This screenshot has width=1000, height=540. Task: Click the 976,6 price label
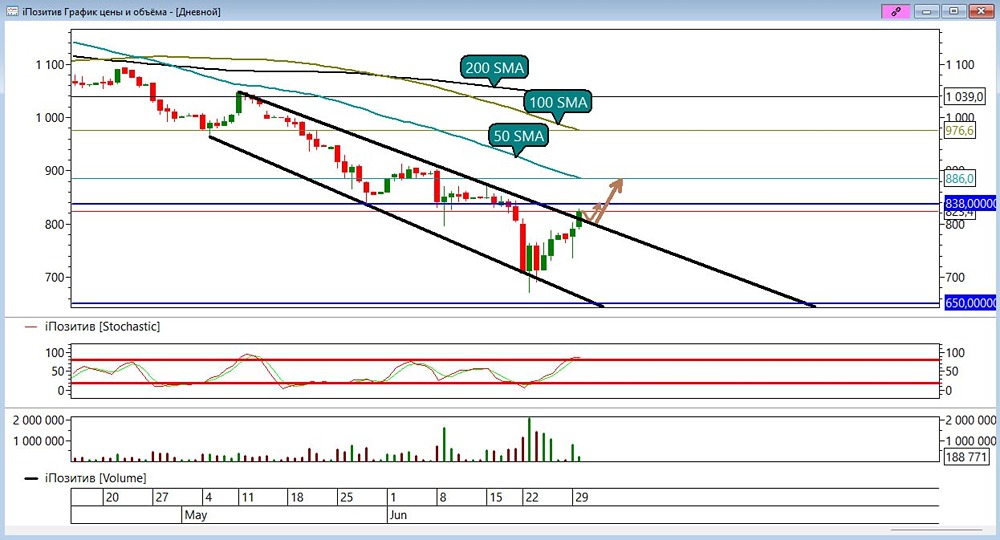coord(960,131)
